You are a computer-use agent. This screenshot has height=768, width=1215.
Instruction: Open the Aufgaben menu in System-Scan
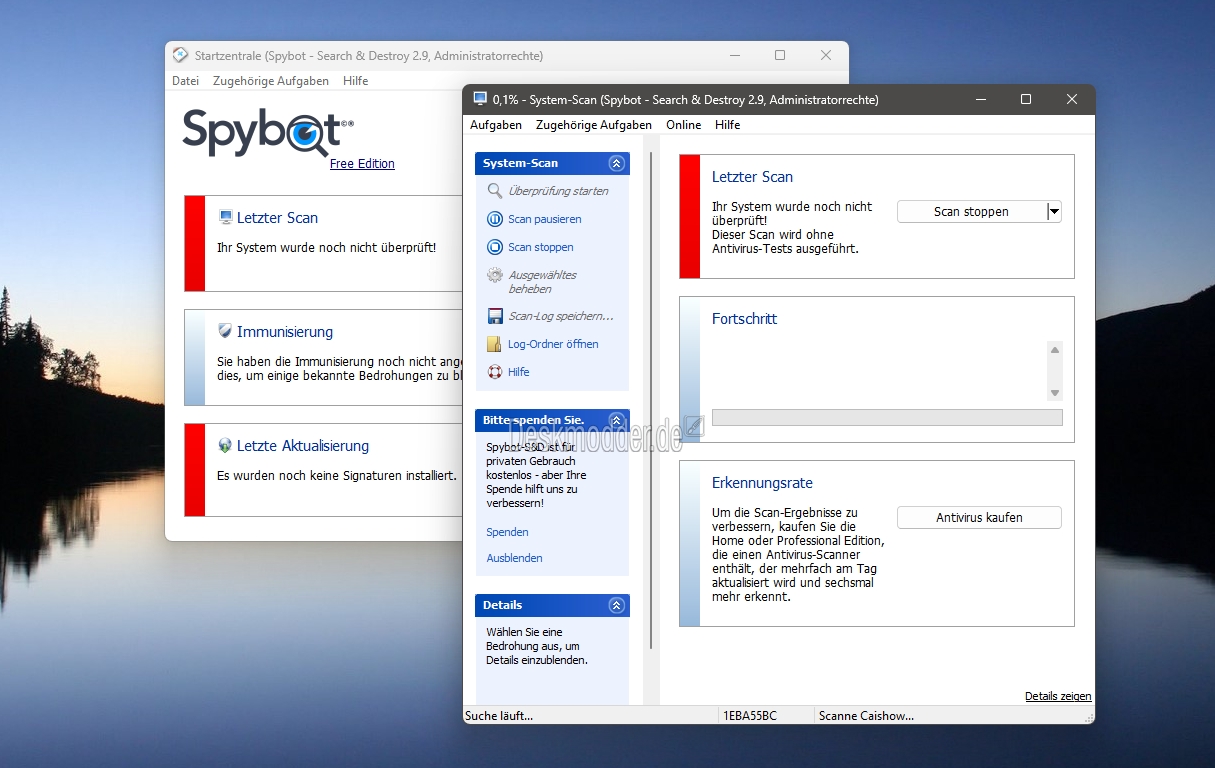pyautogui.click(x=496, y=125)
